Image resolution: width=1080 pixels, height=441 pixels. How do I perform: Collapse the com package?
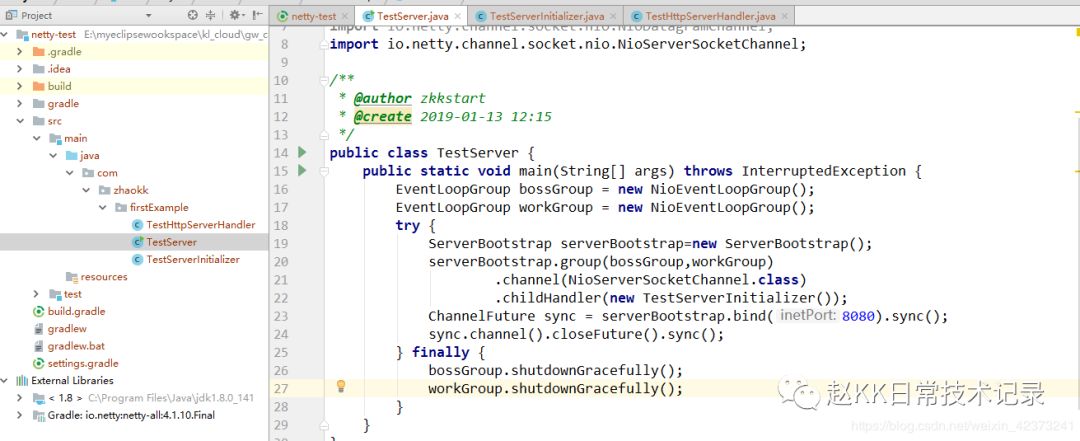[69, 173]
